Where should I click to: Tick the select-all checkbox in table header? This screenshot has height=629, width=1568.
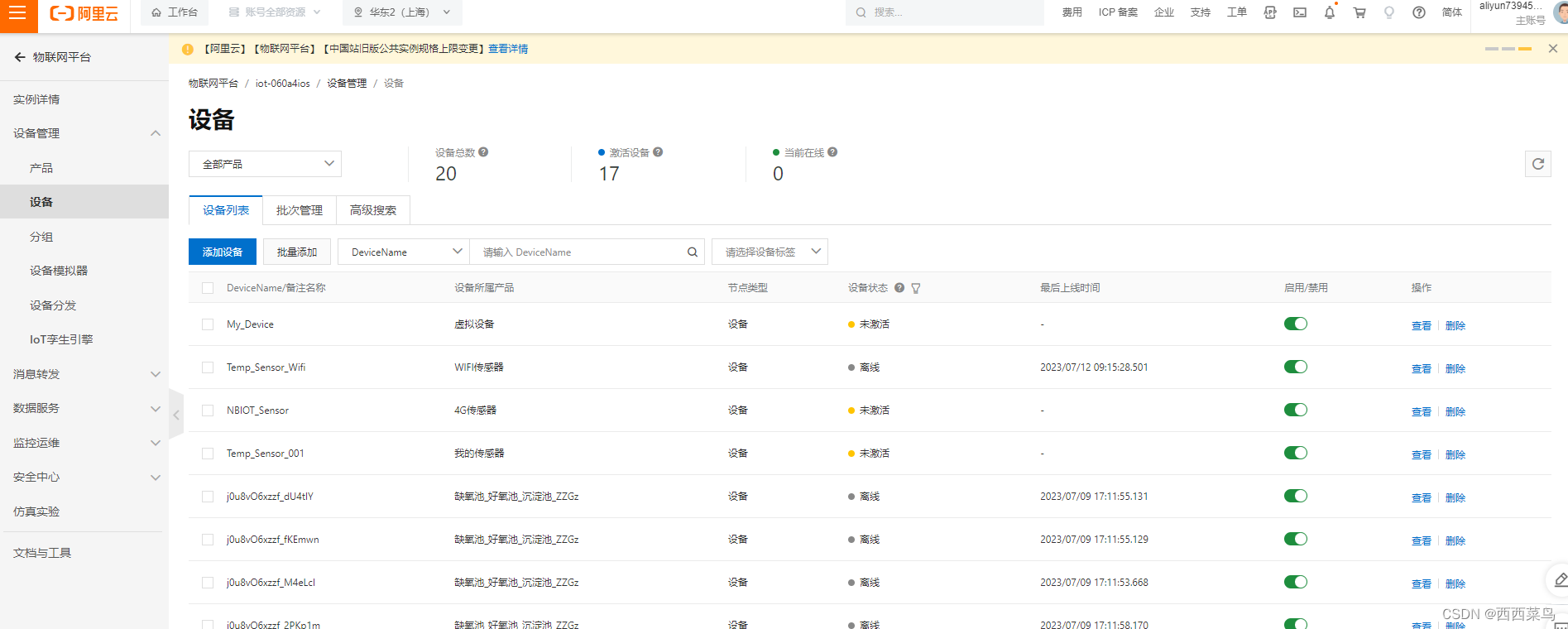208,288
